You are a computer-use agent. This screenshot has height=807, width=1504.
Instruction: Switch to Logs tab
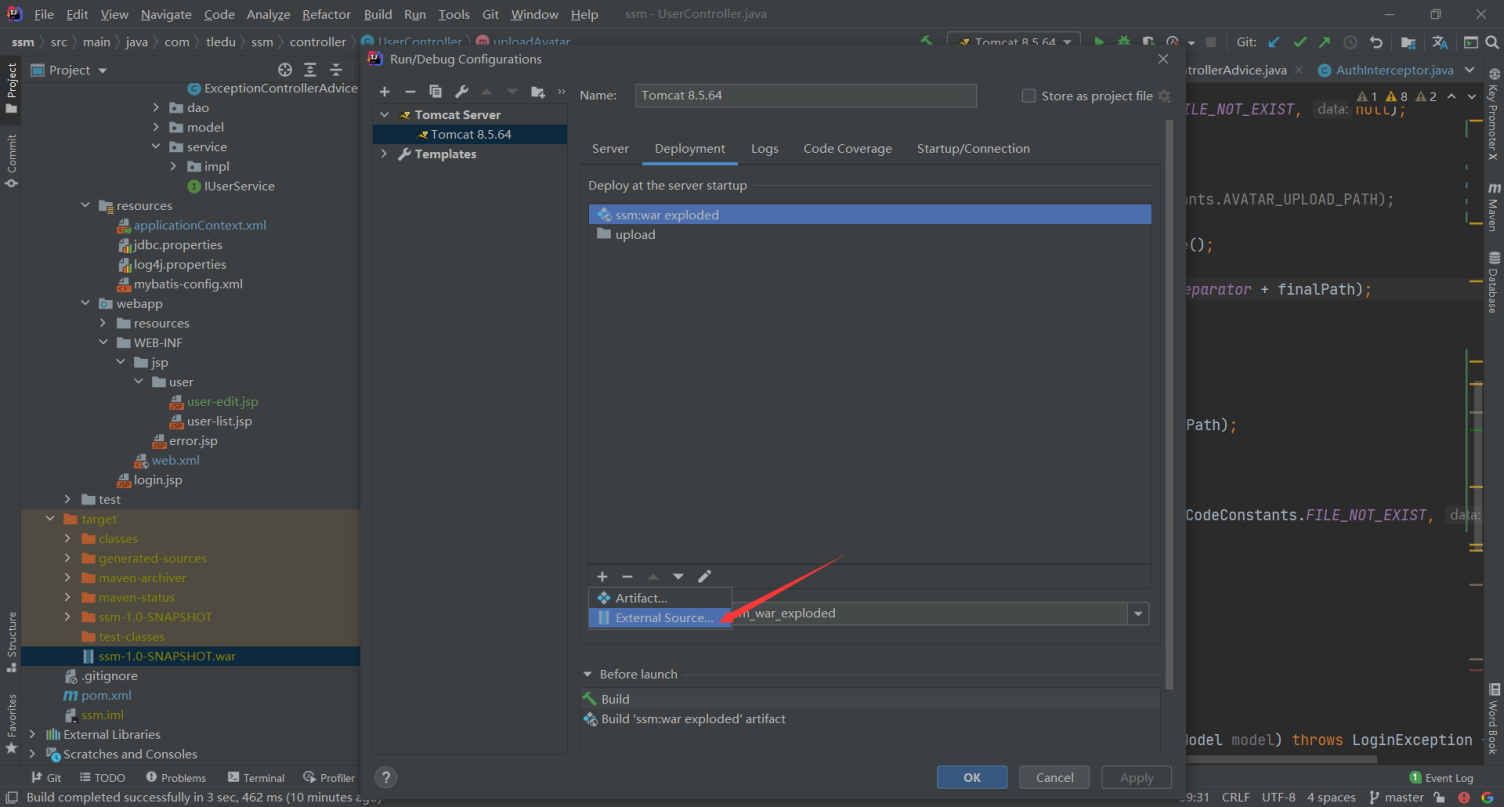(765, 149)
